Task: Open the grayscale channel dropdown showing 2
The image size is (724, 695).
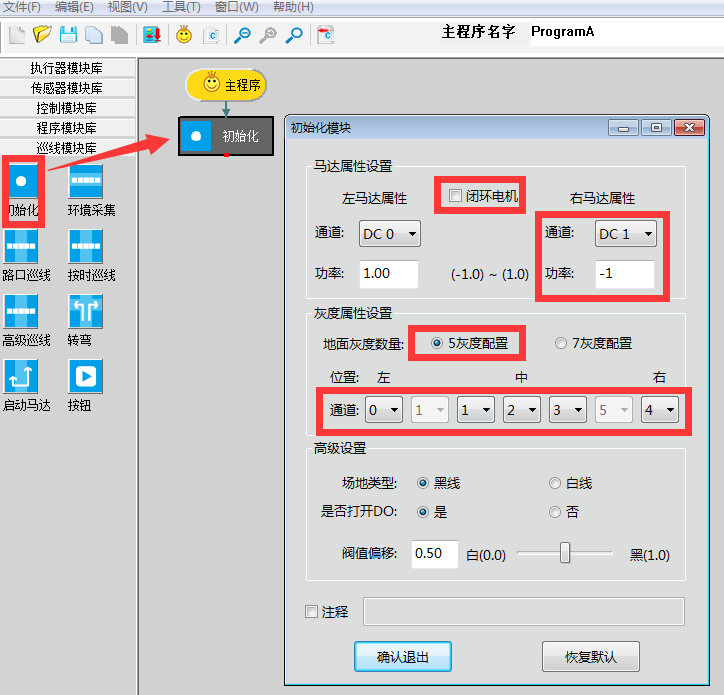Action: 522,410
